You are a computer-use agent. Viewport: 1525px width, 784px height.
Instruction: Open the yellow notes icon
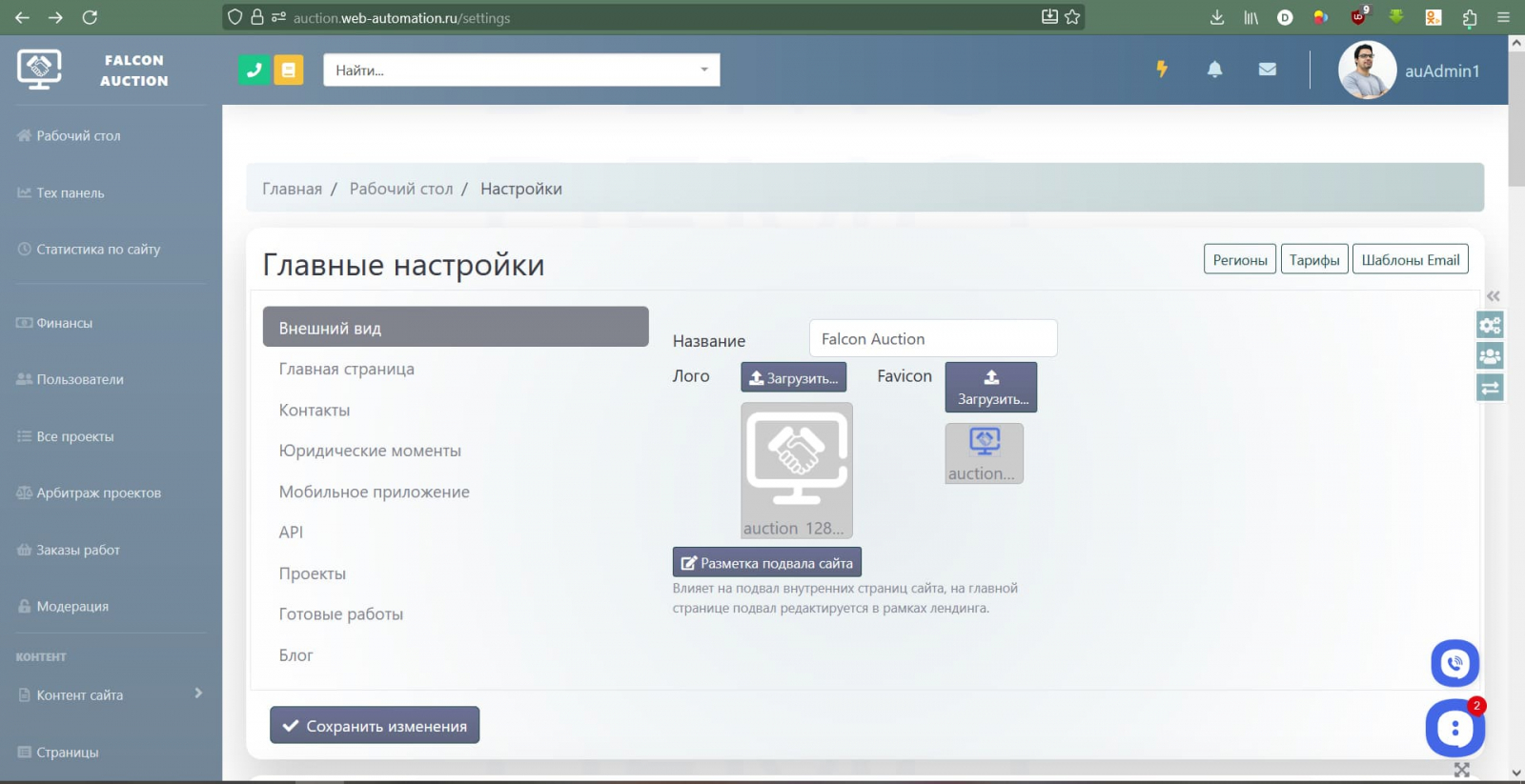pyautogui.click(x=289, y=70)
